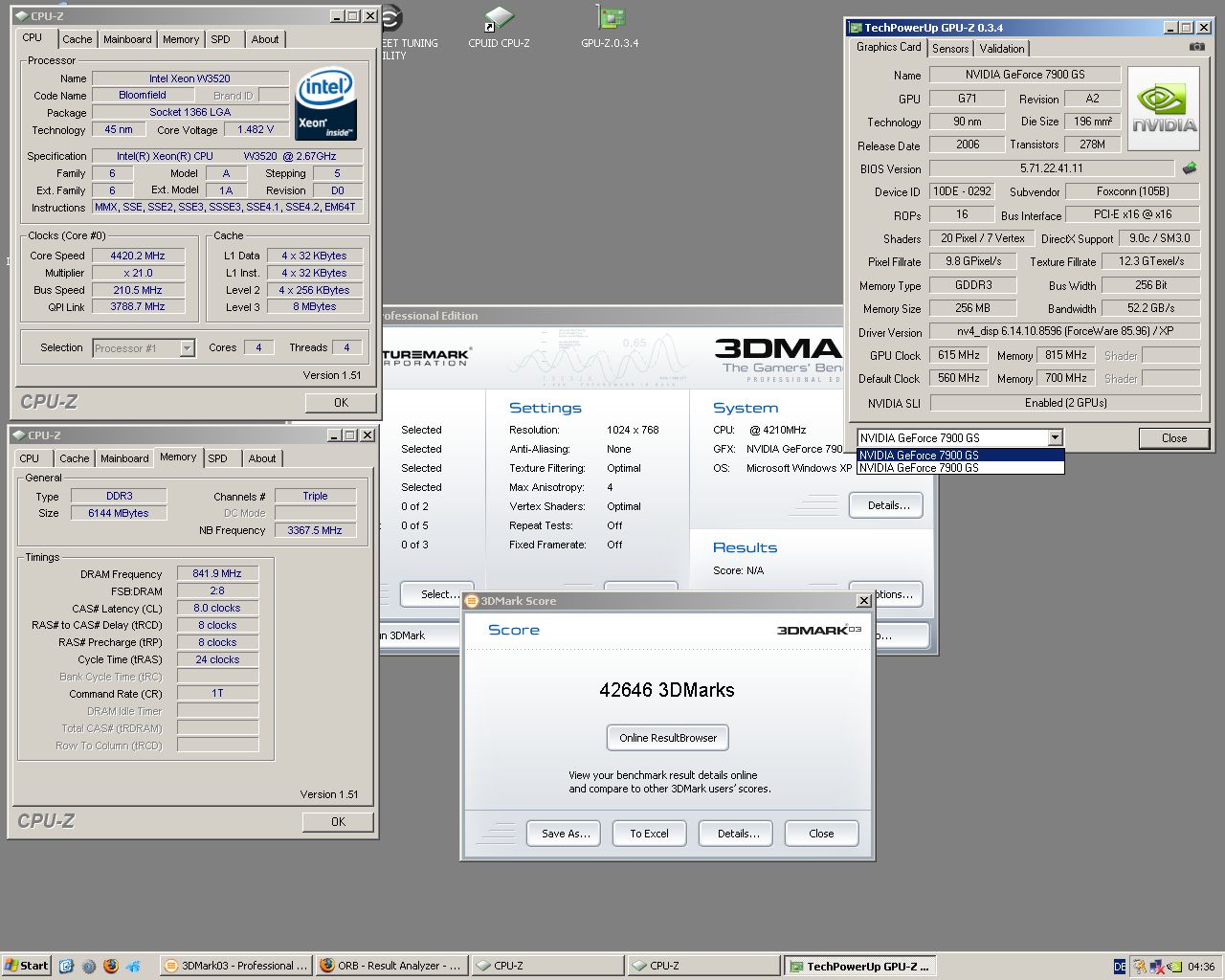1225x980 pixels.
Task: Click the GPU-Z title bar application icon
Action: coord(855,28)
